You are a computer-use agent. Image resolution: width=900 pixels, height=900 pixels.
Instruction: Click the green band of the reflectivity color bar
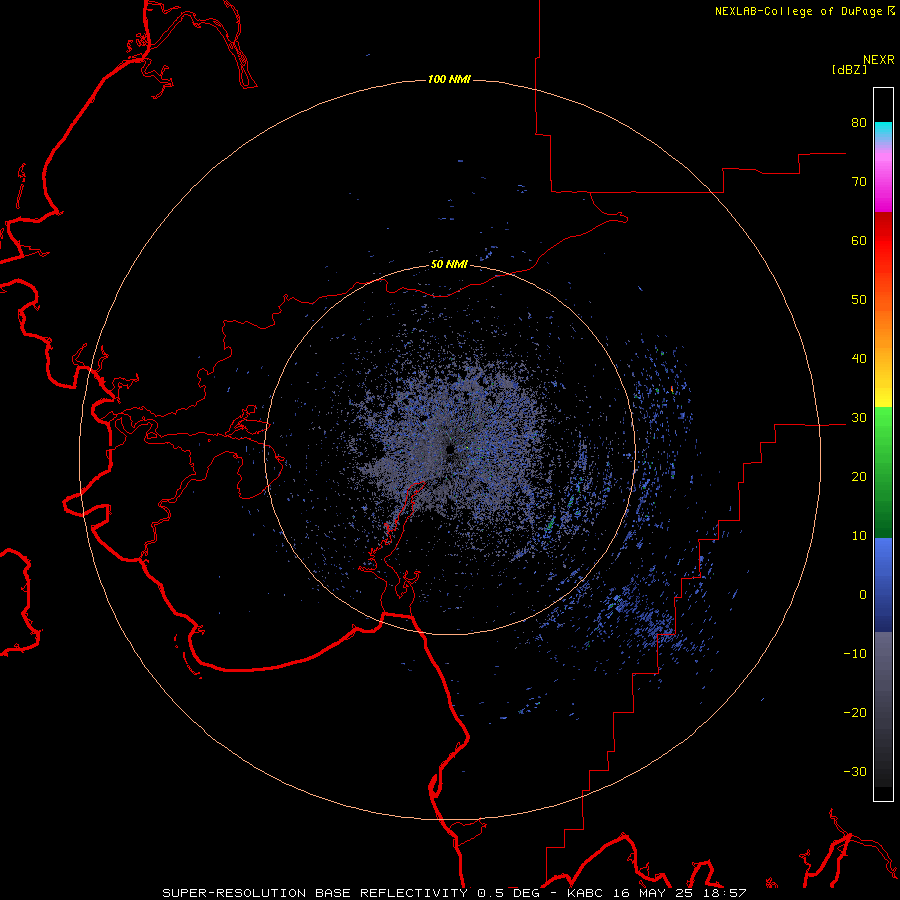point(883,473)
